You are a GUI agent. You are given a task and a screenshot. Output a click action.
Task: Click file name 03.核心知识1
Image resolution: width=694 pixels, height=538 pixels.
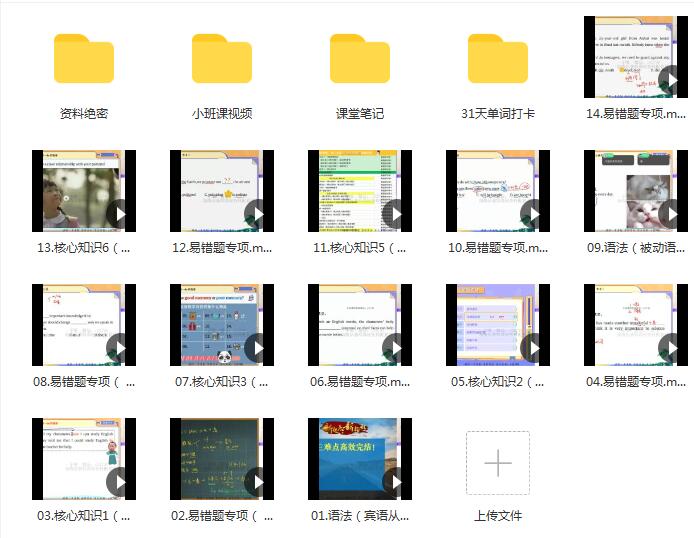coord(84,515)
